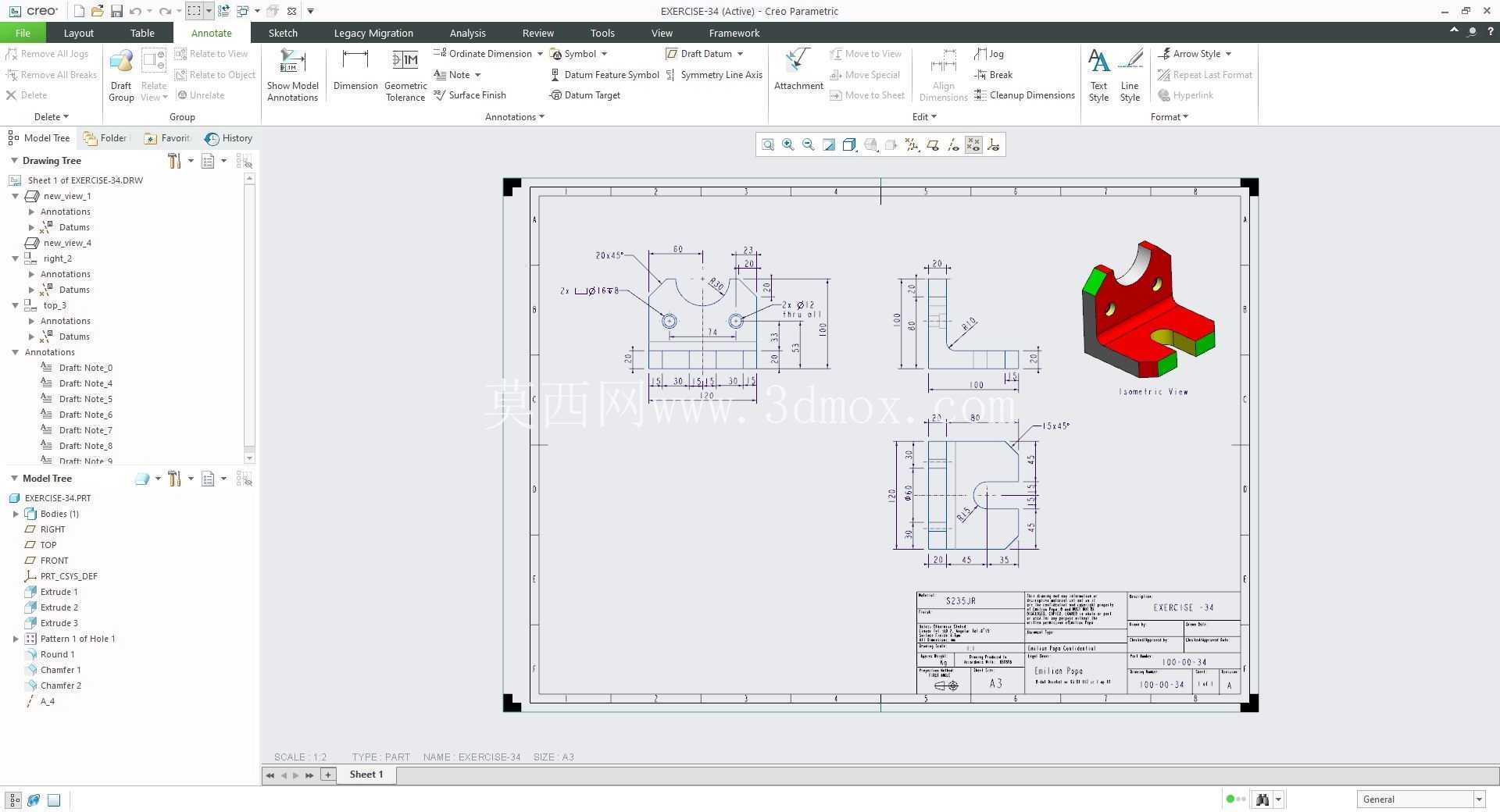The image size is (1500, 812).
Task: Collapse the right_2 node in Drawing Tree
Action: click(15, 258)
